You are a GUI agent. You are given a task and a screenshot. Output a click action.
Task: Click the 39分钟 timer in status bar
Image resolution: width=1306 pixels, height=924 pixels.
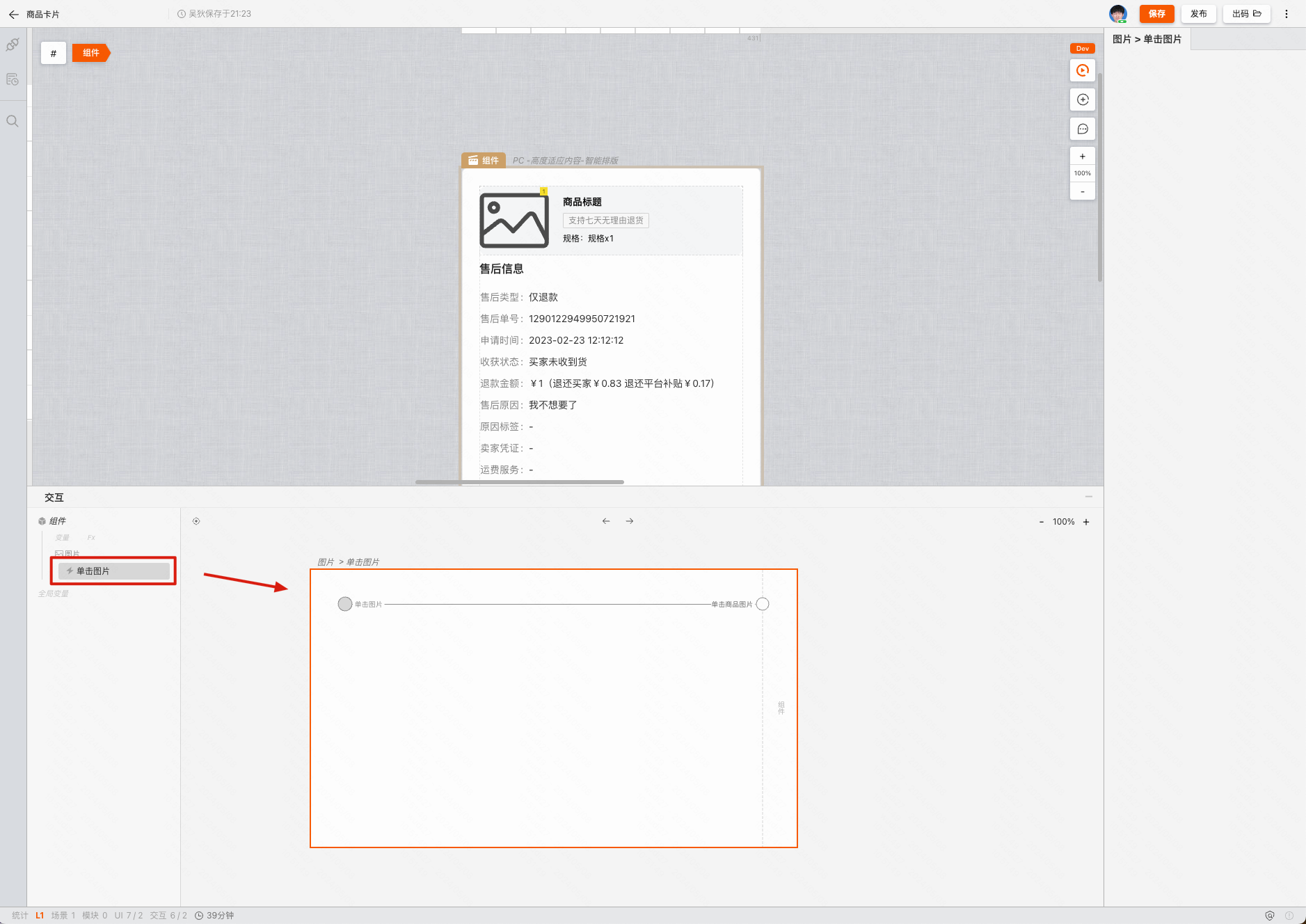(x=214, y=916)
